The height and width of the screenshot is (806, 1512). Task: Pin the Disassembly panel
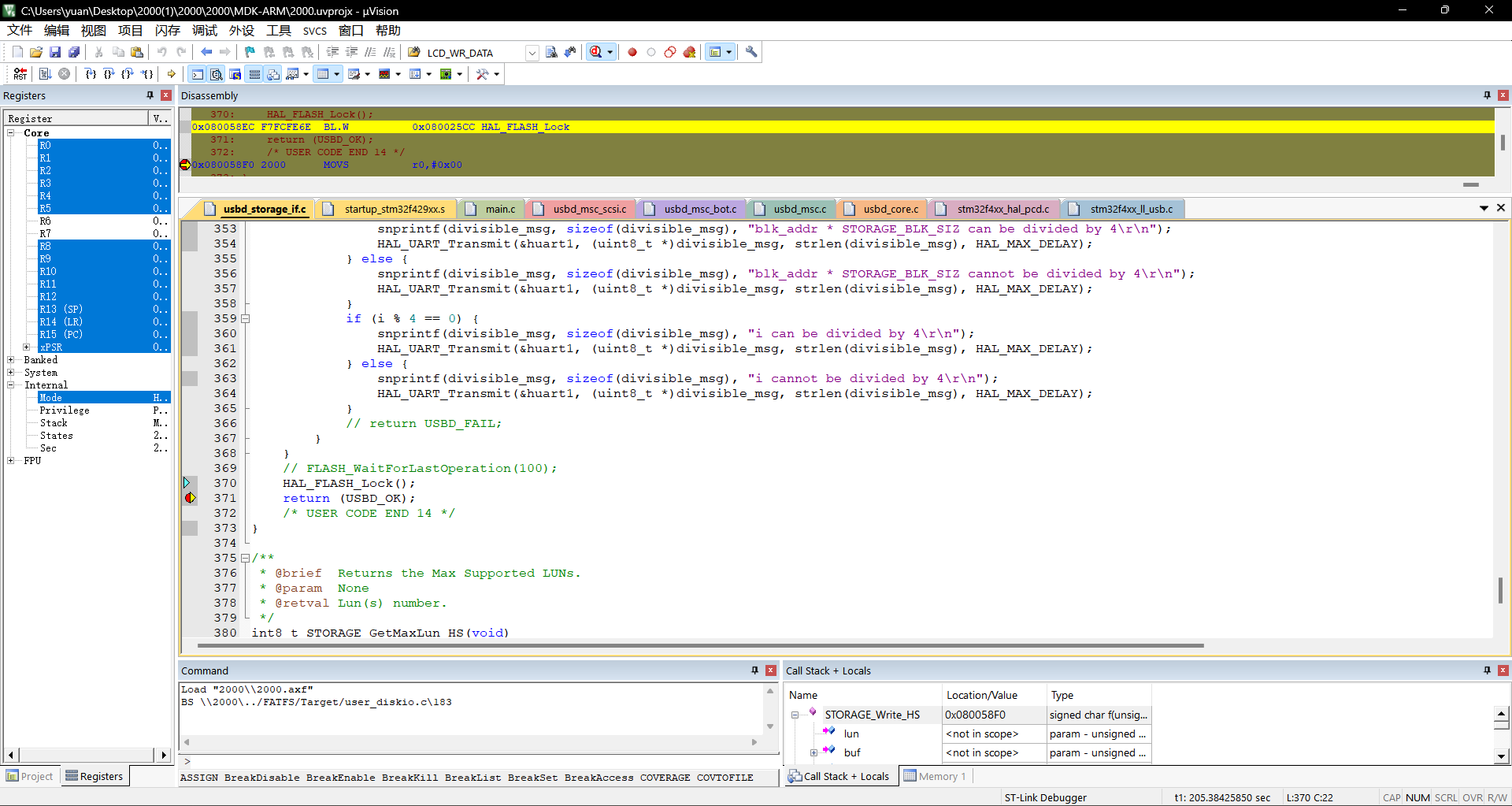tap(1487, 95)
